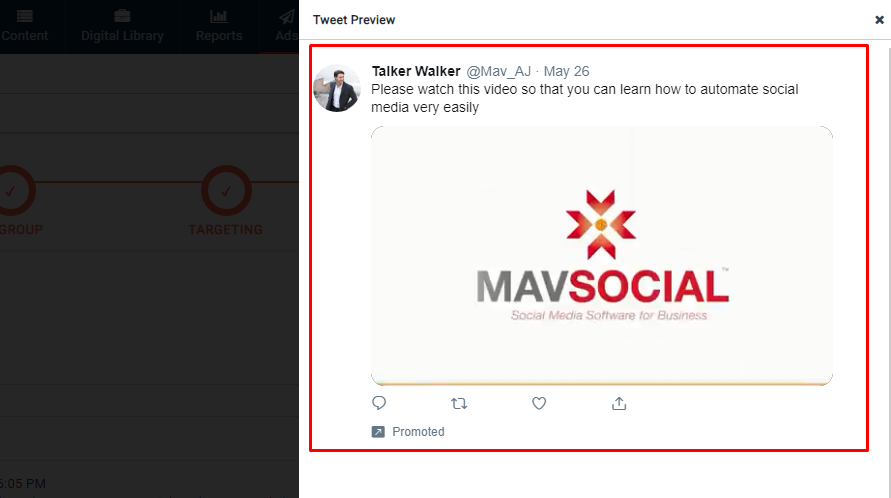Play the MavSocial video thumbnail

pos(601,255)
